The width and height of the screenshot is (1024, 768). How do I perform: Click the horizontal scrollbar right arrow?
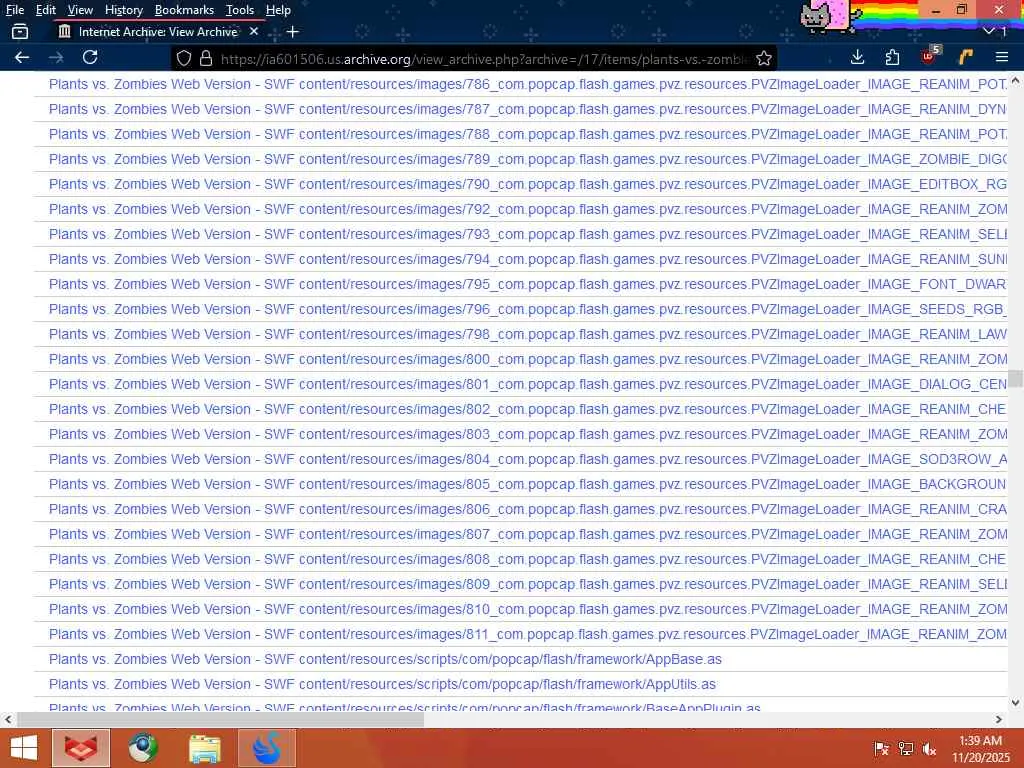click(x=999, y=720)
